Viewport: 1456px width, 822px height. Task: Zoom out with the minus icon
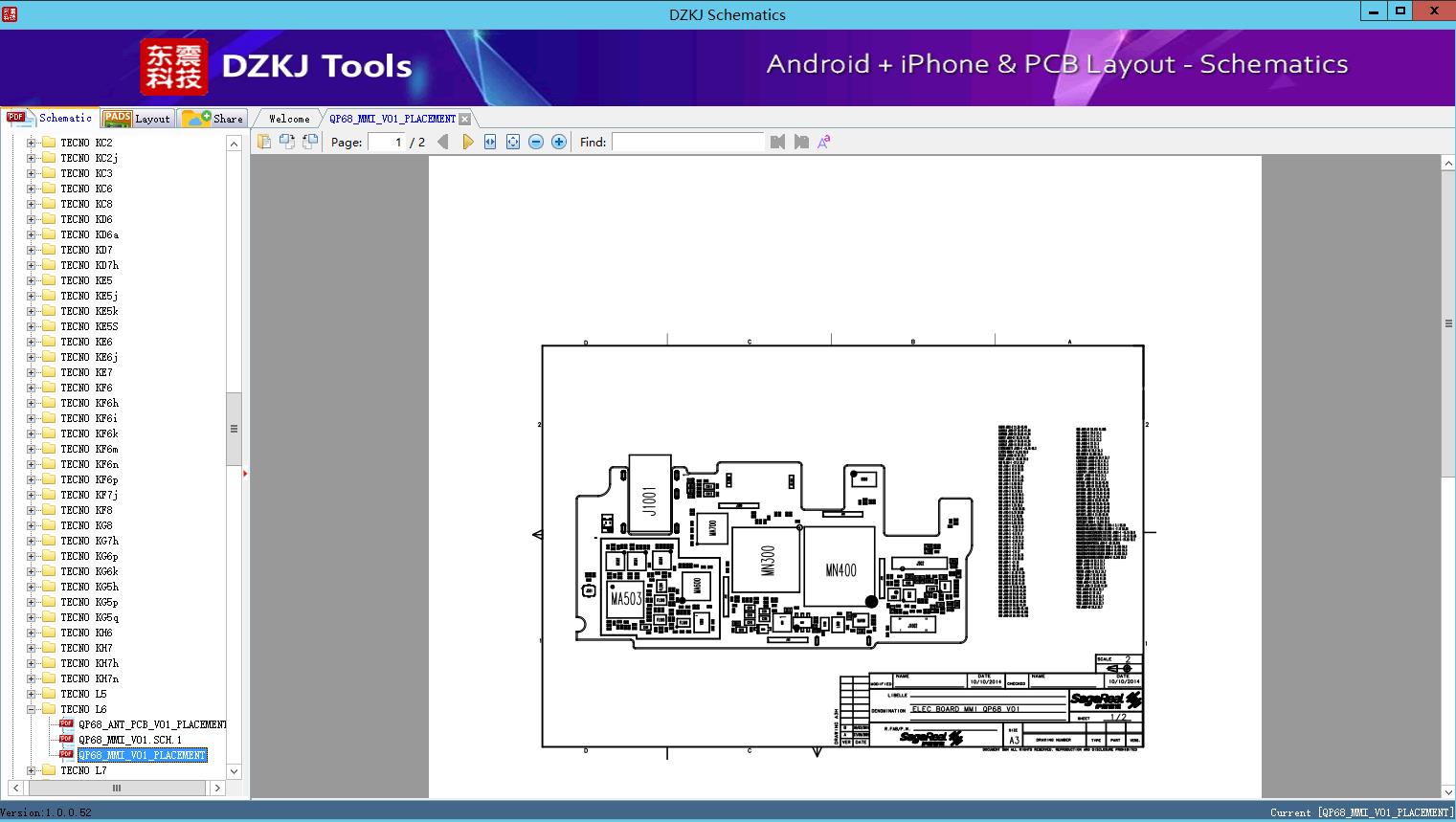[536, 142]
